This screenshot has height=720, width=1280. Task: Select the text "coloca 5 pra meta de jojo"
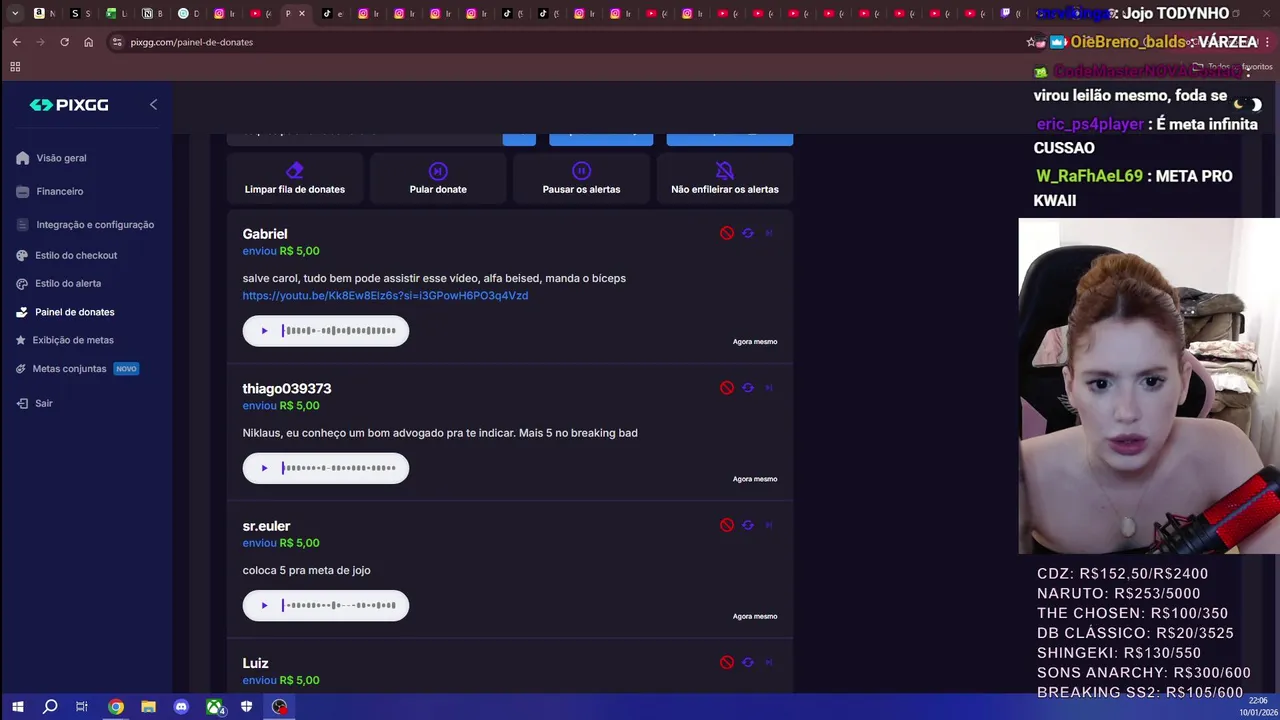[x=306, y=570]
